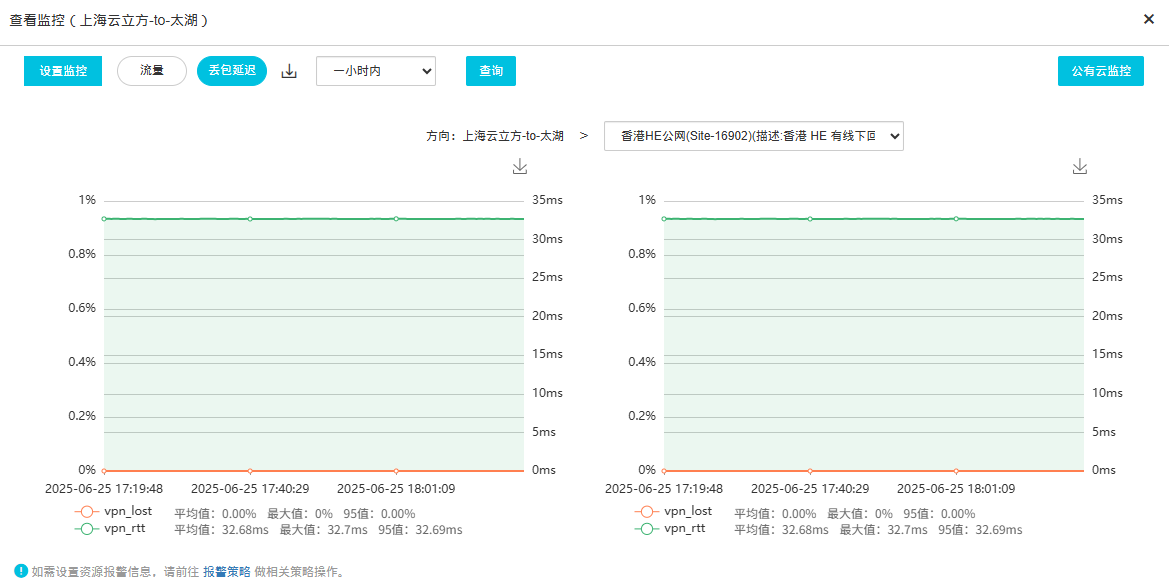Download the right chart image
Screen dimensions: 1169x586
click(x=1080, y=166)
